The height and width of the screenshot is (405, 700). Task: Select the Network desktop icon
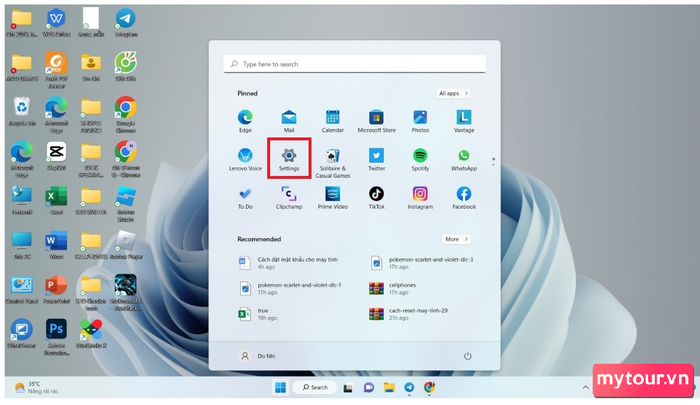[21, 200]
